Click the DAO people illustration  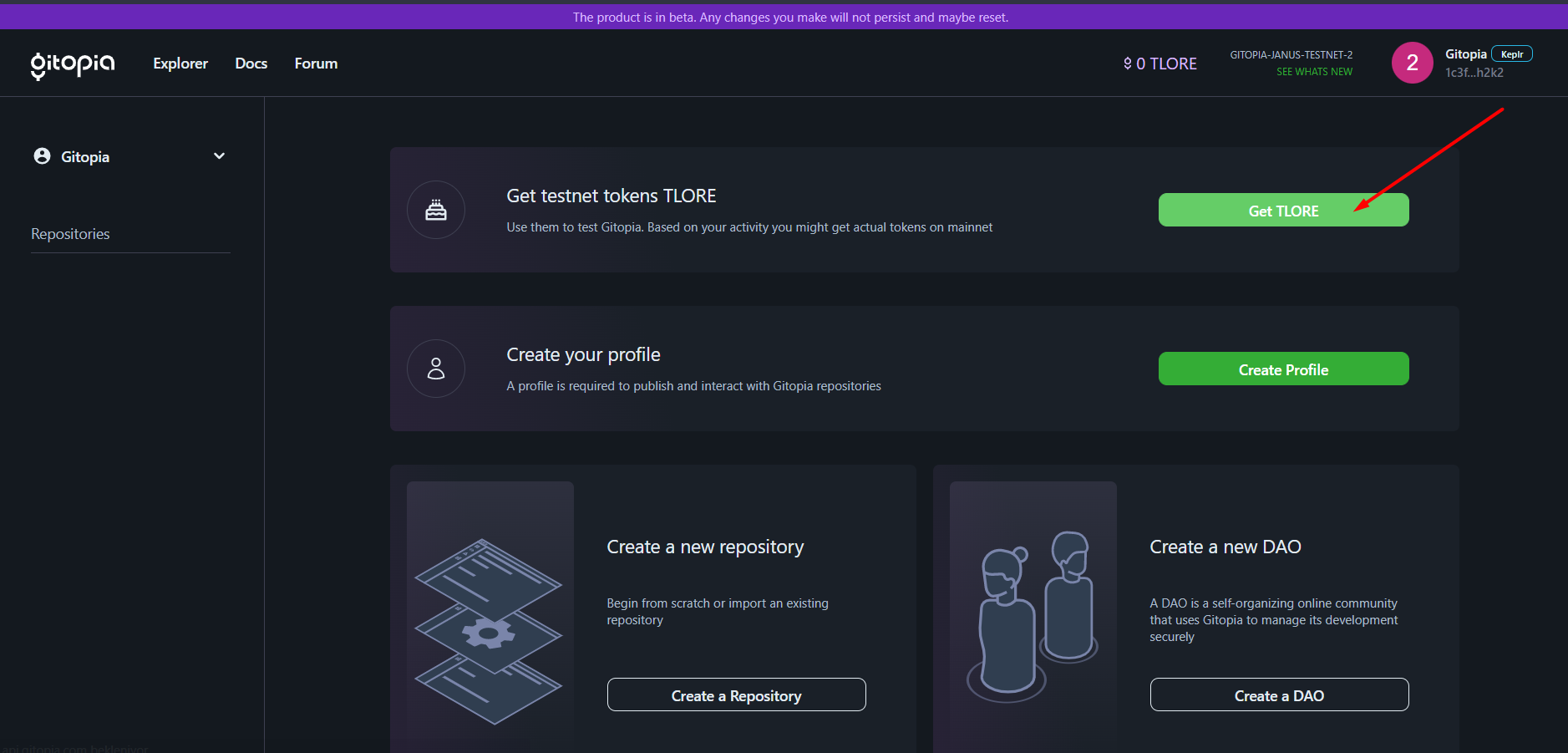(x=1033, y=617)
